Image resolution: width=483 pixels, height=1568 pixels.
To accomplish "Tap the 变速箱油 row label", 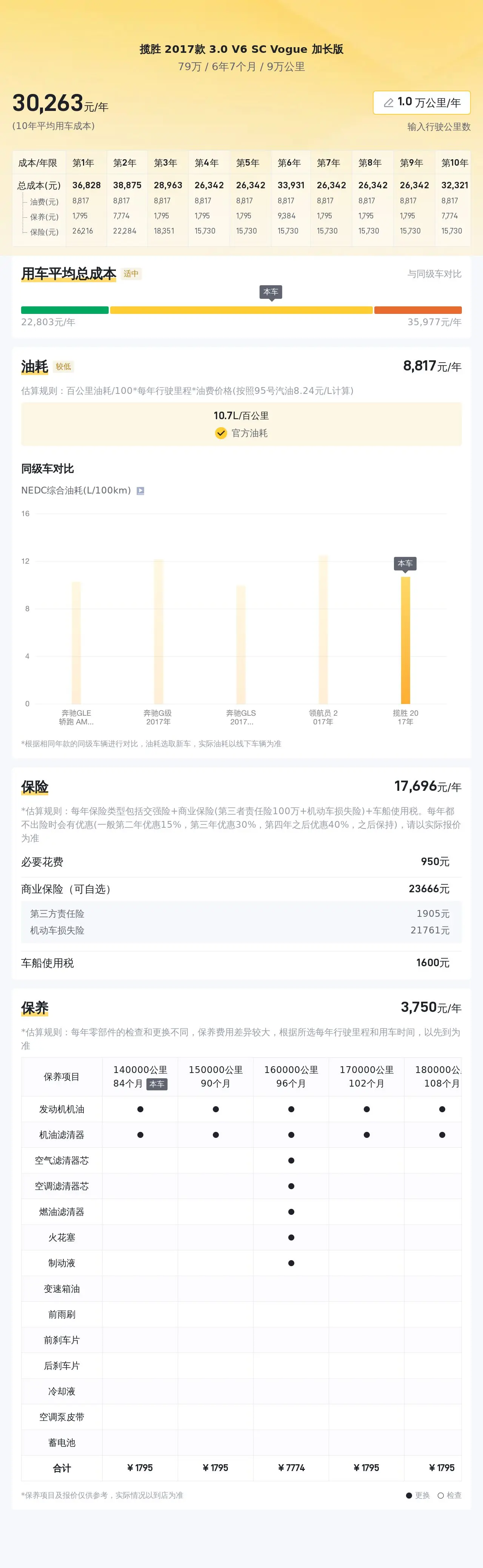I will 62,1288.
